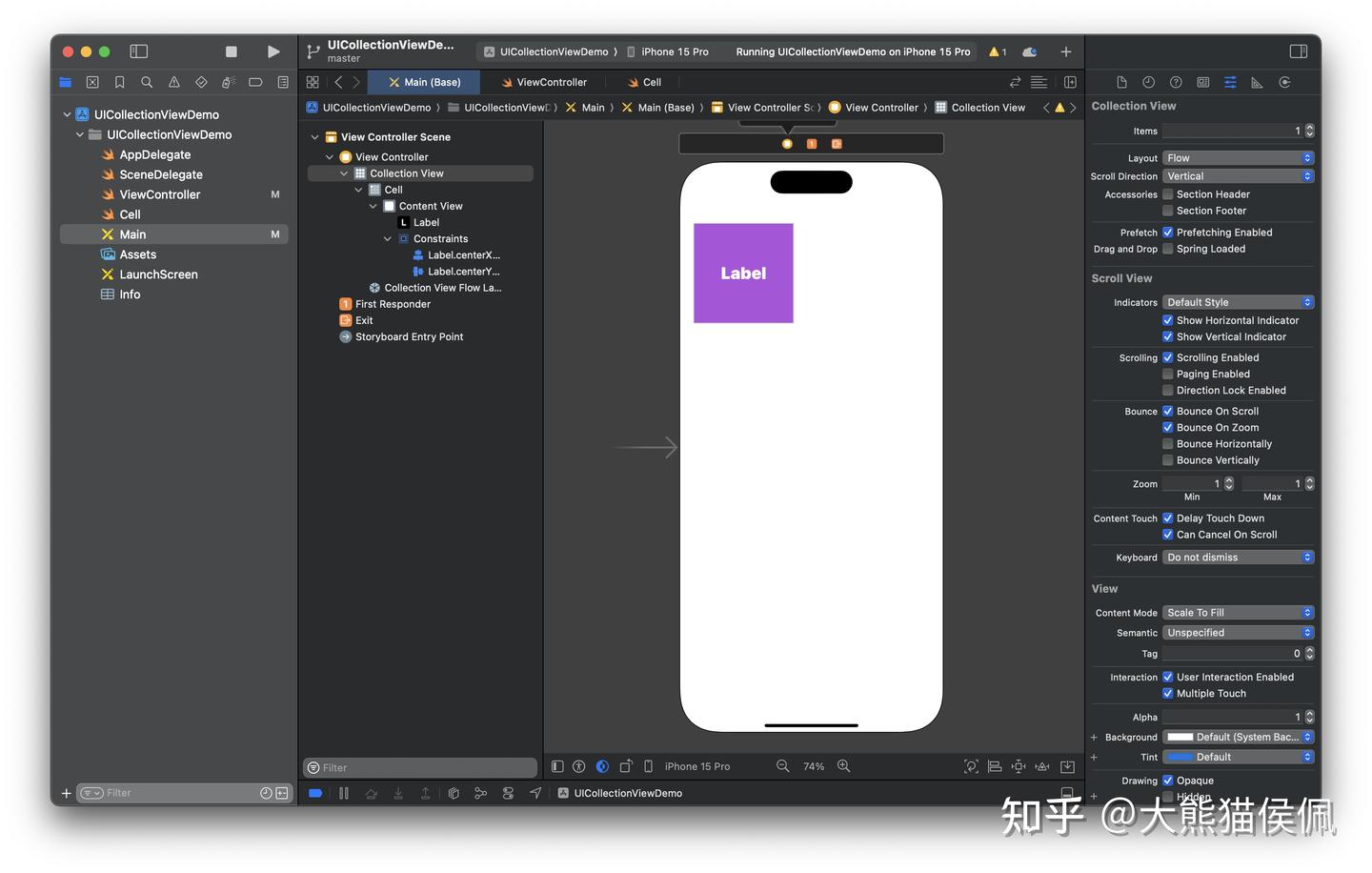The image size is (1372, 873).
Task: Check the Section Header accessory
Action: (1168, 193)
